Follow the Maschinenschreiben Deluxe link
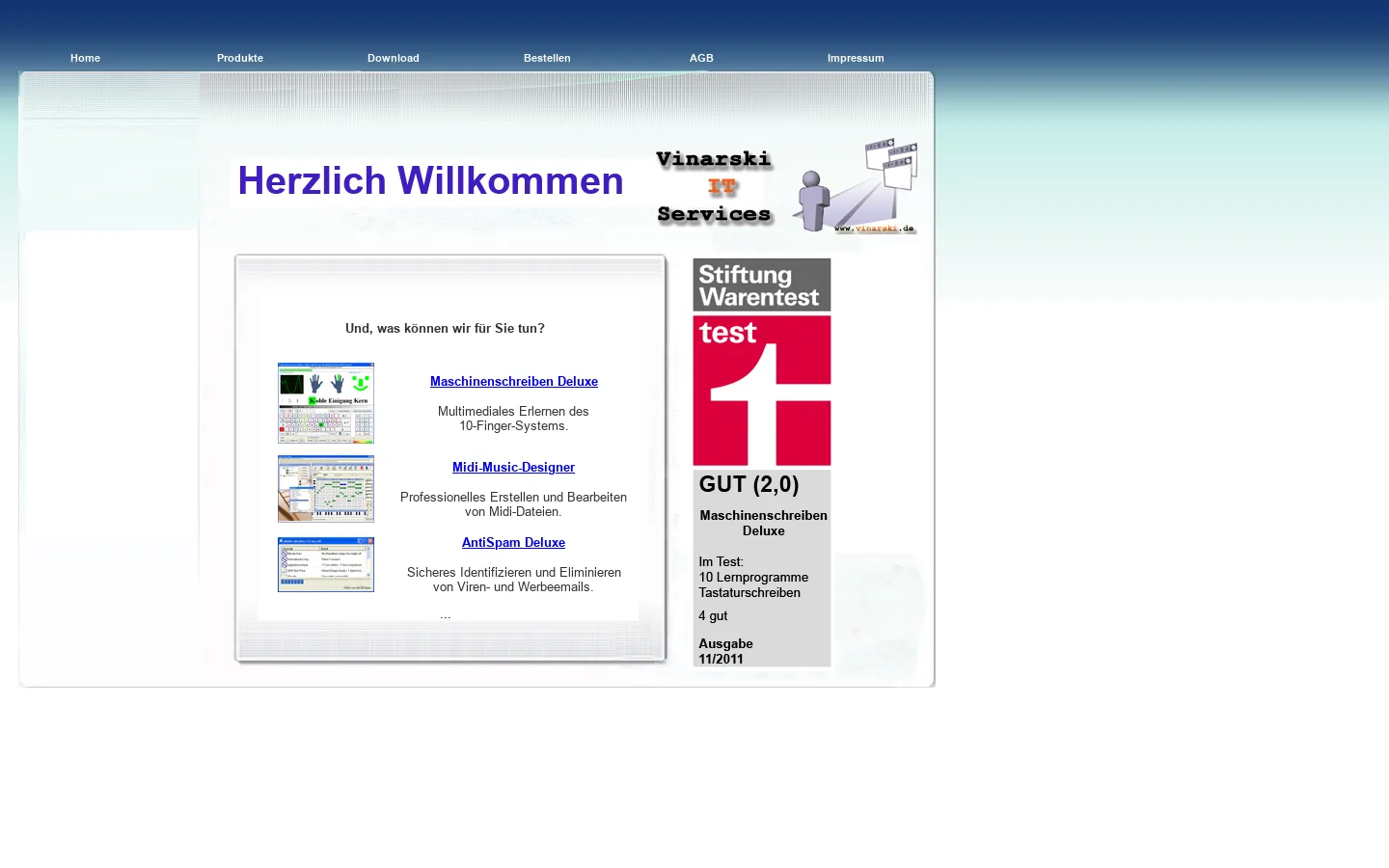Screen dimensions: 1389x868 (514, 382)
